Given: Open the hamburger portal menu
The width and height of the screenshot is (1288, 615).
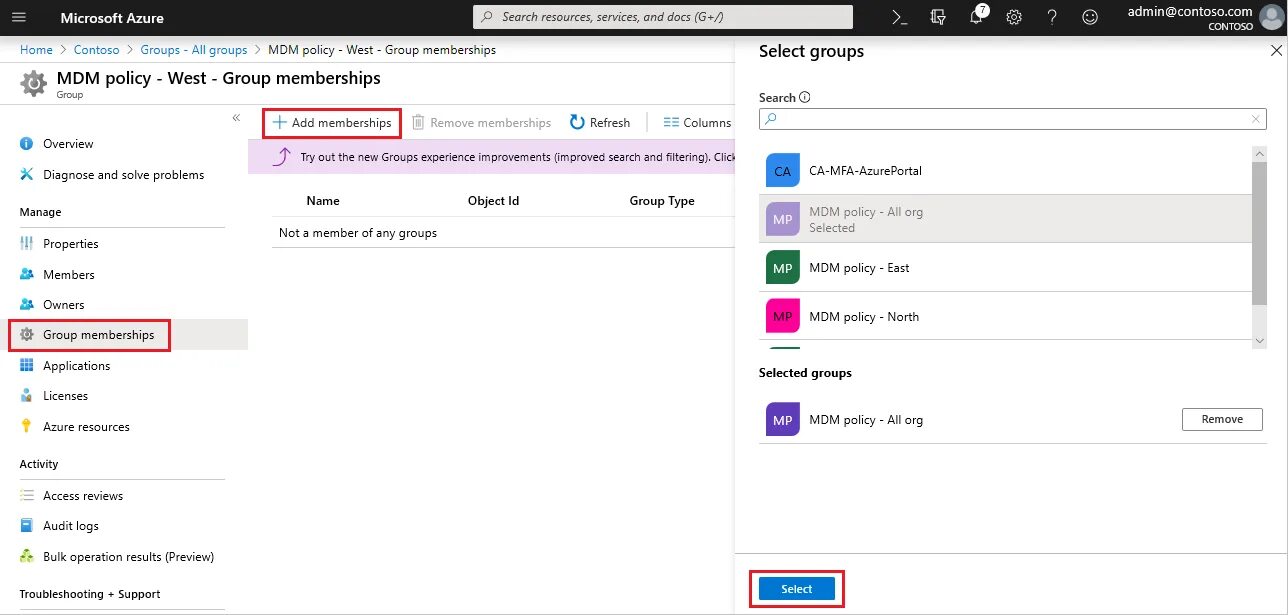Looking at the screenshot, I should (x=18, y=18).
